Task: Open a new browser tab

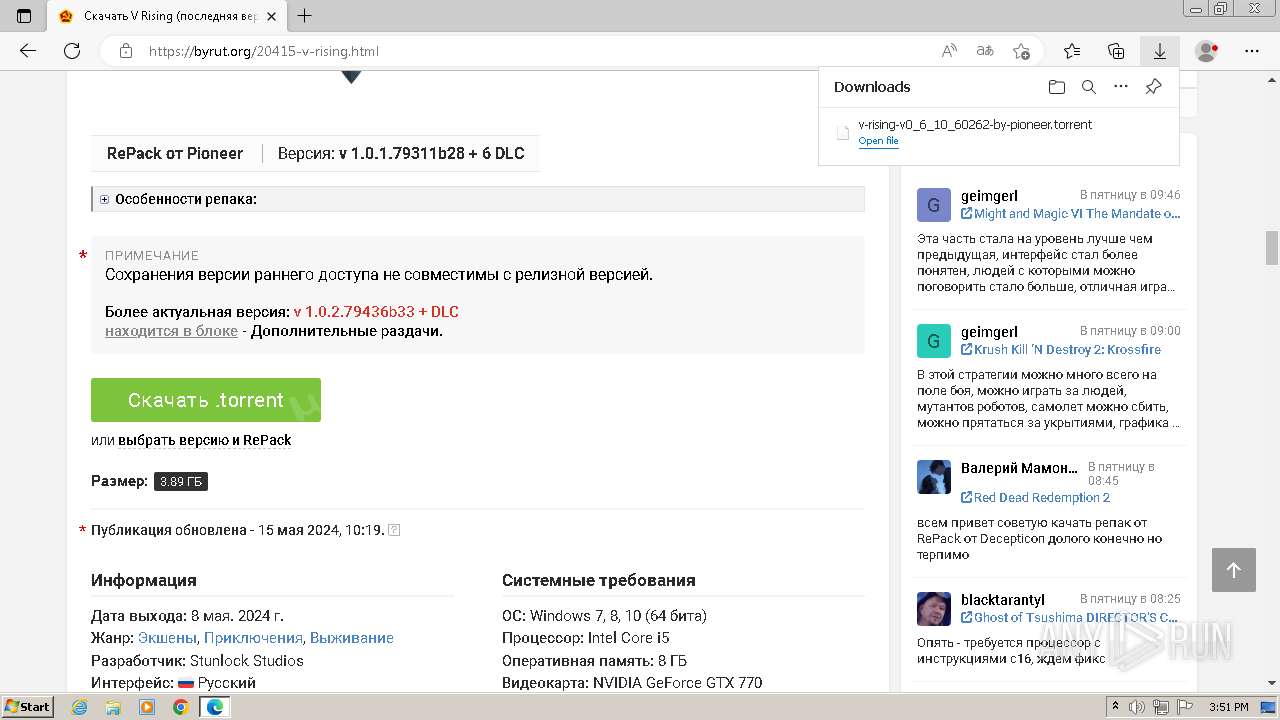Action: [305, 16]
